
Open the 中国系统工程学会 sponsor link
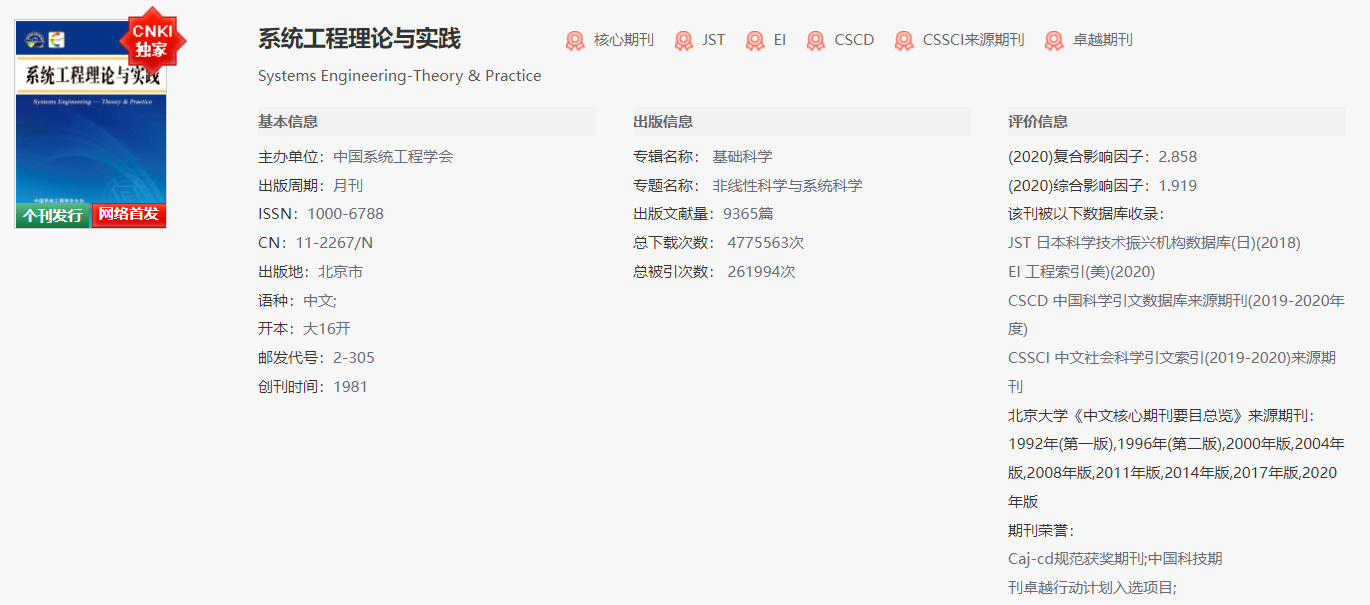pyautogui.click(x=392, y=156)
